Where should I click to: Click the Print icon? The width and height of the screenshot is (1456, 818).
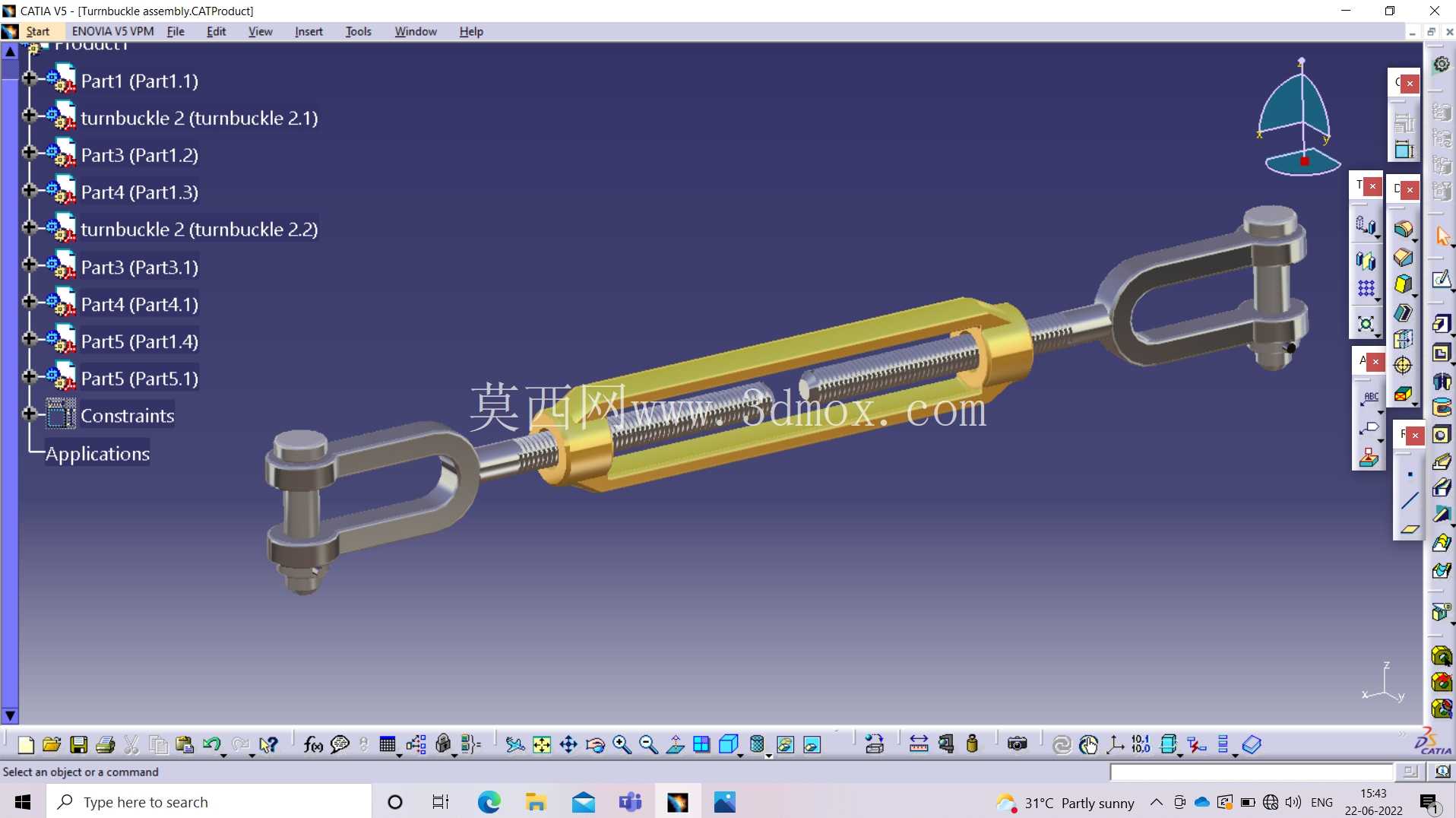tap(105, 744)
